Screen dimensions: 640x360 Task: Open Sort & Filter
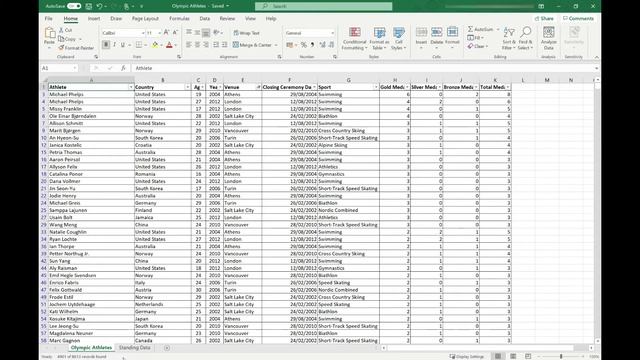509,38
